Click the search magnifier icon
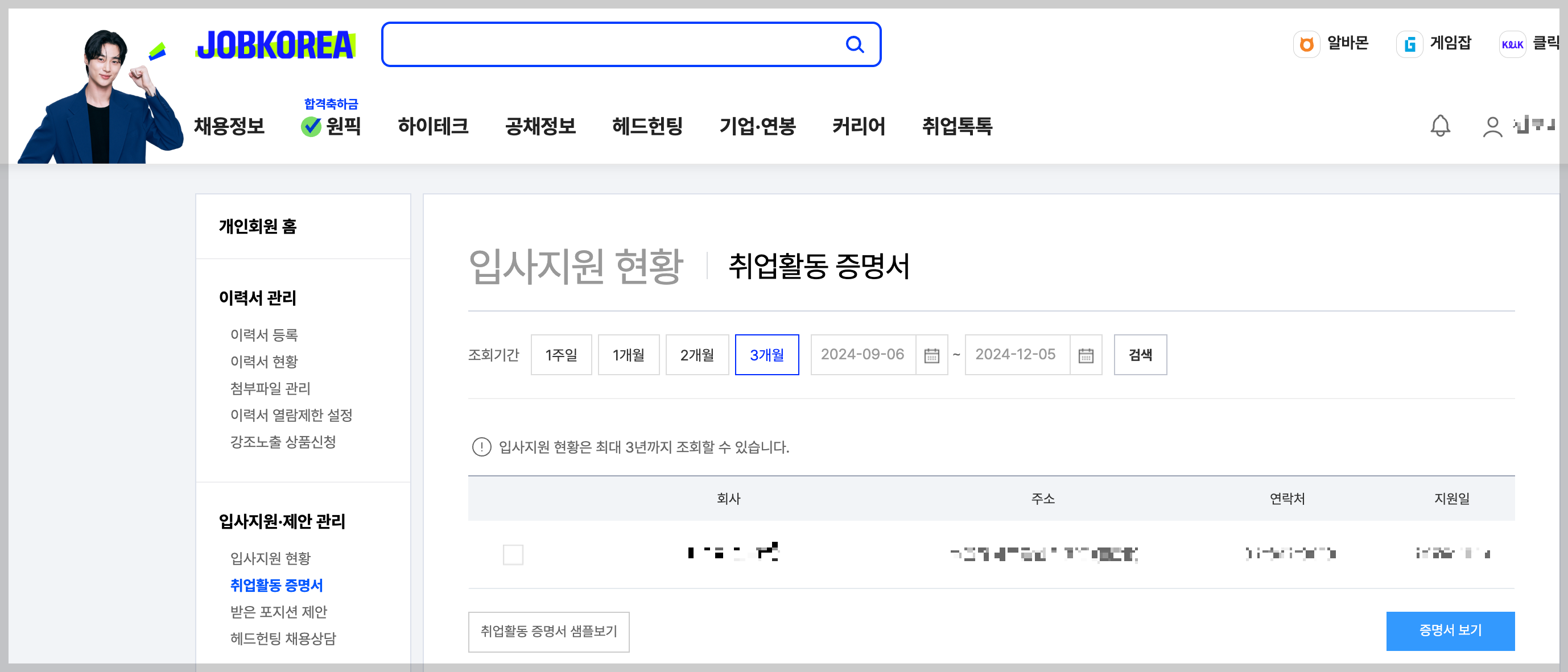Screen dimensions: 1568x672 click(x=855, y=44)
